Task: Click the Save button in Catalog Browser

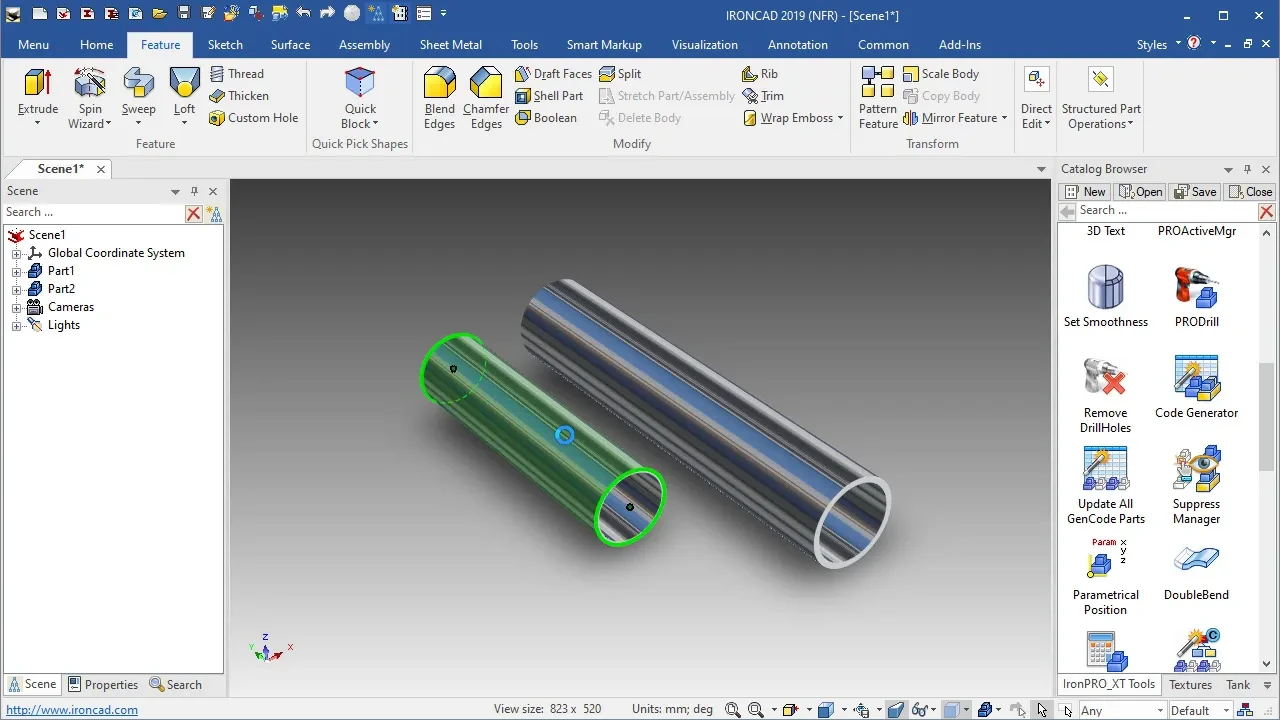Action: tap(1195, 192)
